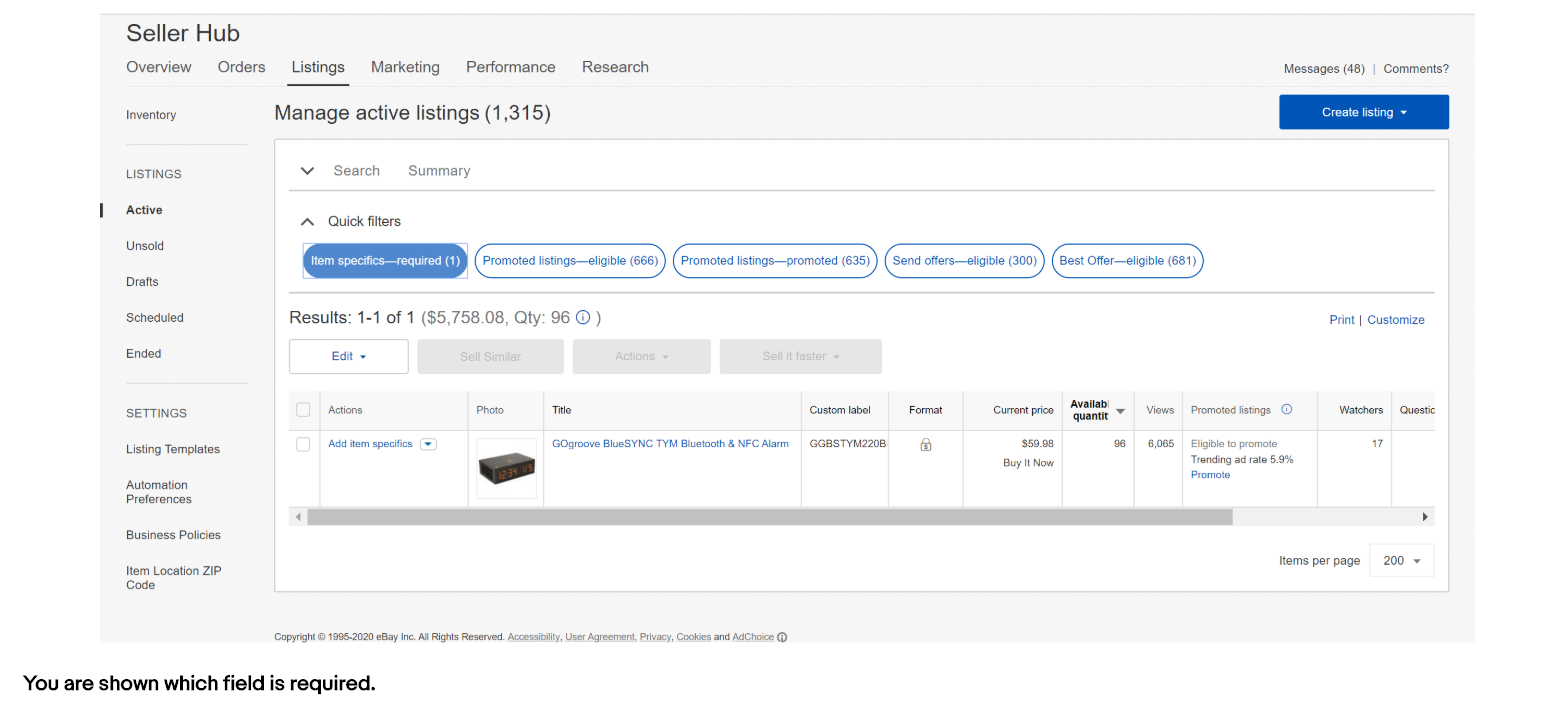Click the info icon next to Results quantity
This screenshot has width=1554, height=710.
click(583, 318)
